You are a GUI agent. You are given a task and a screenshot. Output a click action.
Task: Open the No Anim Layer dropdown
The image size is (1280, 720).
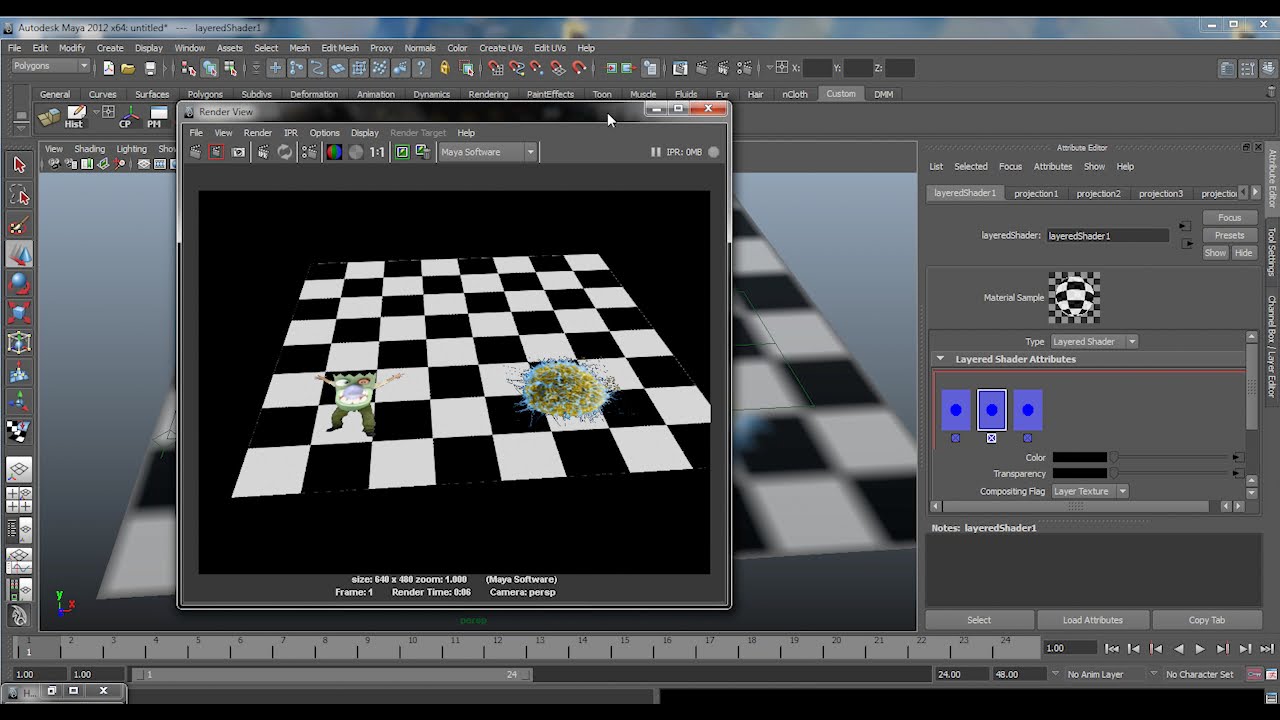(1102, 675)
